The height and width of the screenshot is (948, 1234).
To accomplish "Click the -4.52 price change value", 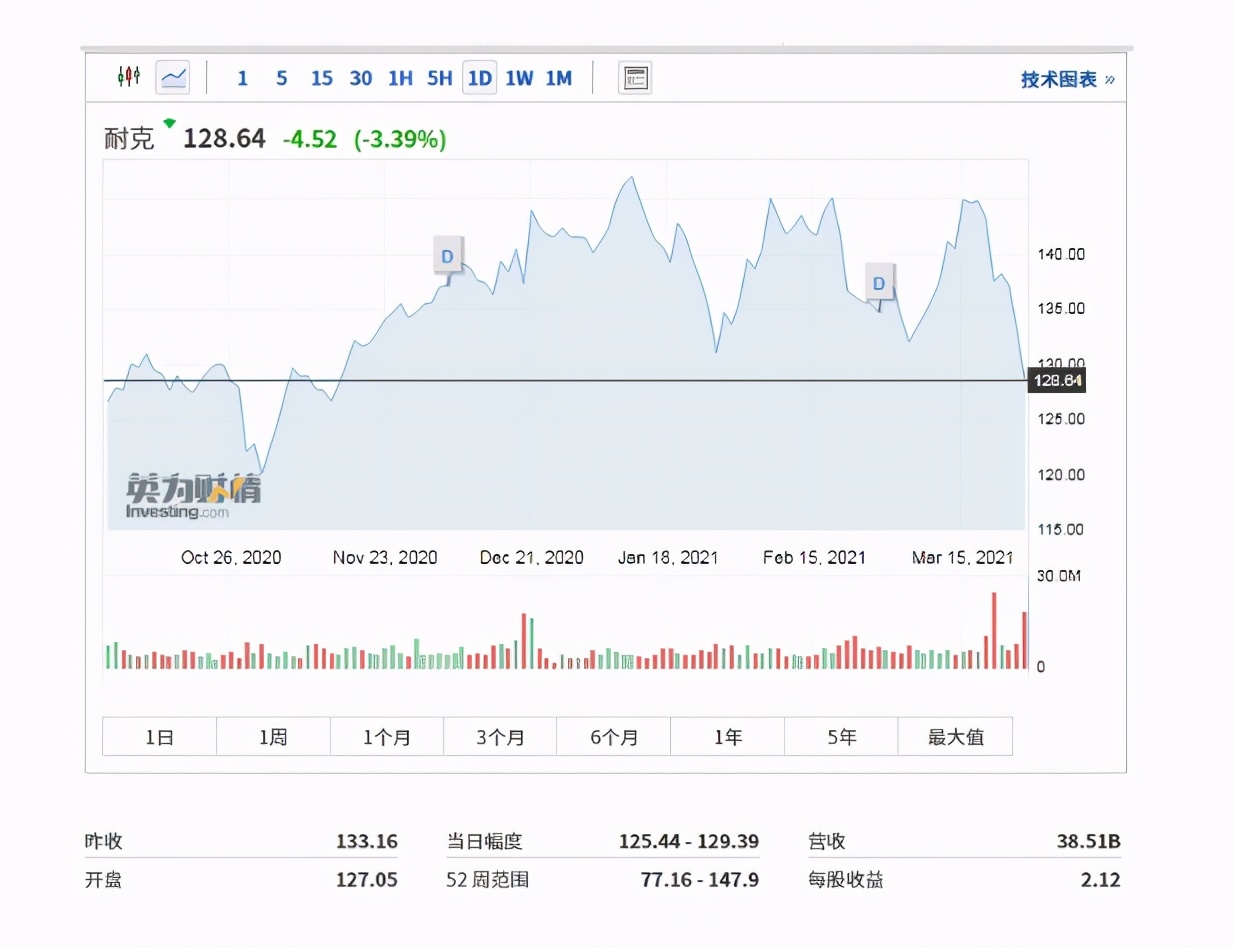I will [309, 139].
